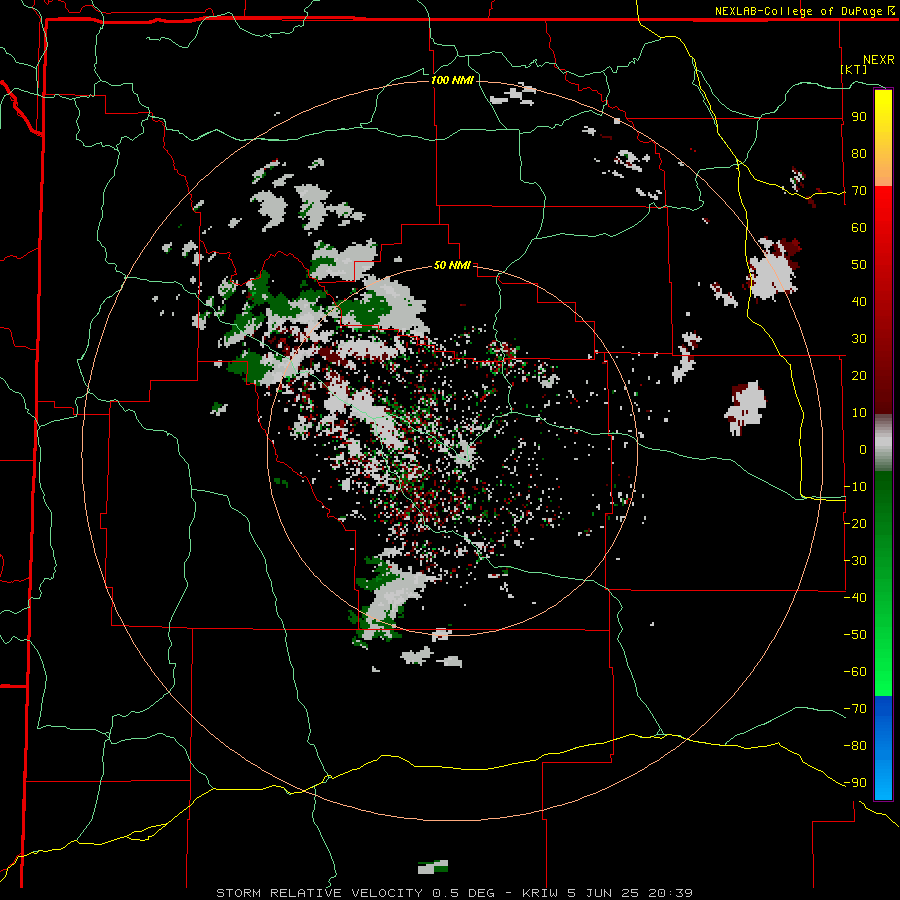The image size is (900, 900).
Task: Click the 30 value on the velocity scale
Action: tap(859, 339)
